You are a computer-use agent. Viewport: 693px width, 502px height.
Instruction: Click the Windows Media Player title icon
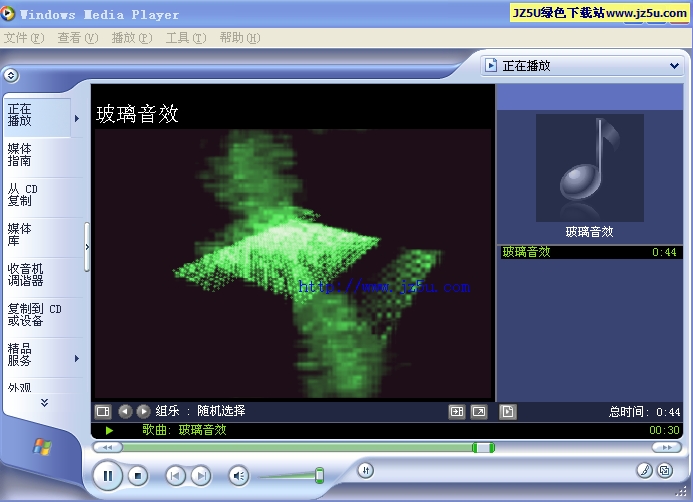click(x=8, y=14)
